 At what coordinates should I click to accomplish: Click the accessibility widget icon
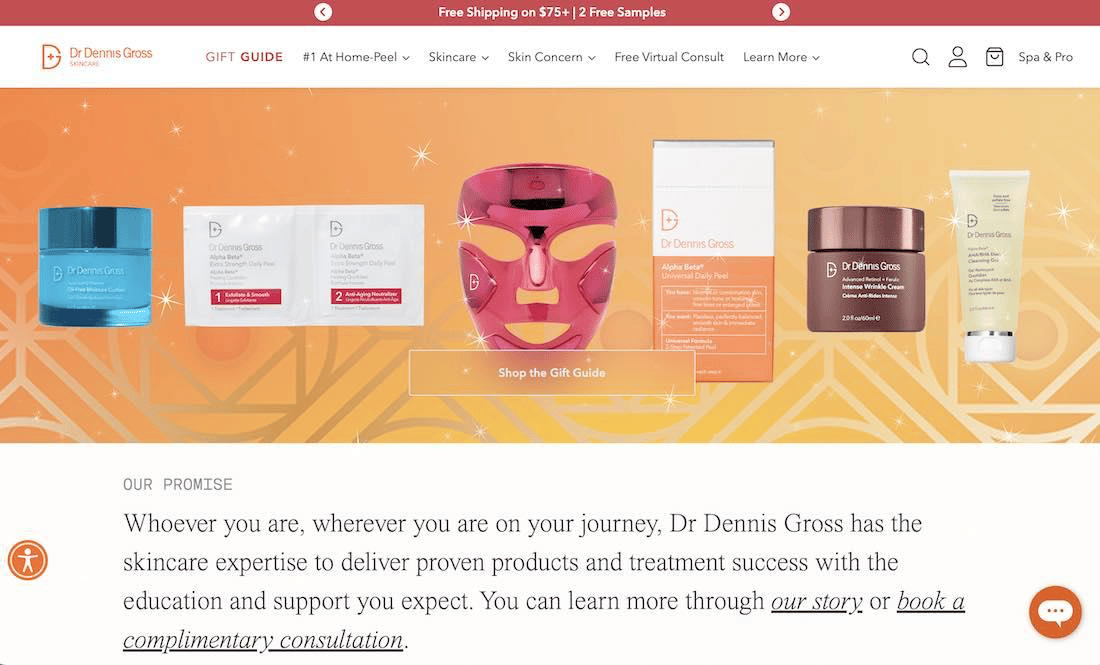(x=27, y=560)
